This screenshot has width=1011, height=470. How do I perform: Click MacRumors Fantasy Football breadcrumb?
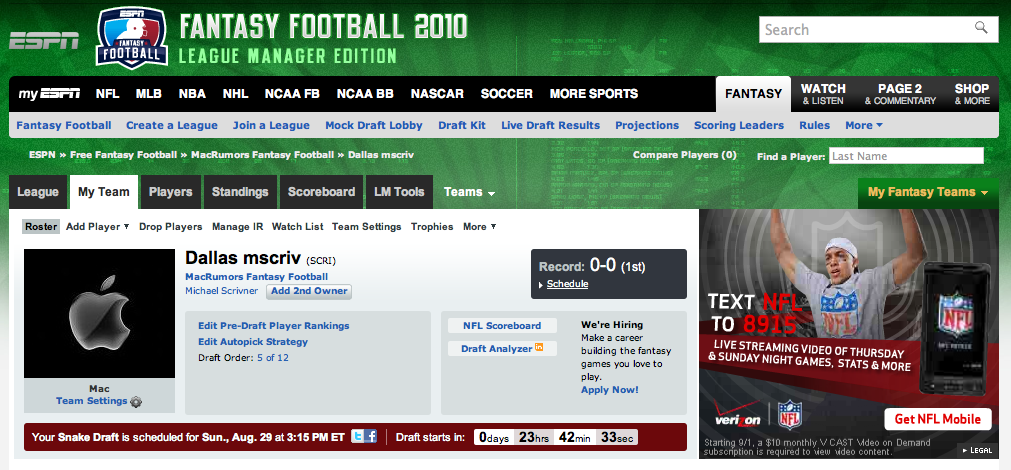[x=262, y=155]
